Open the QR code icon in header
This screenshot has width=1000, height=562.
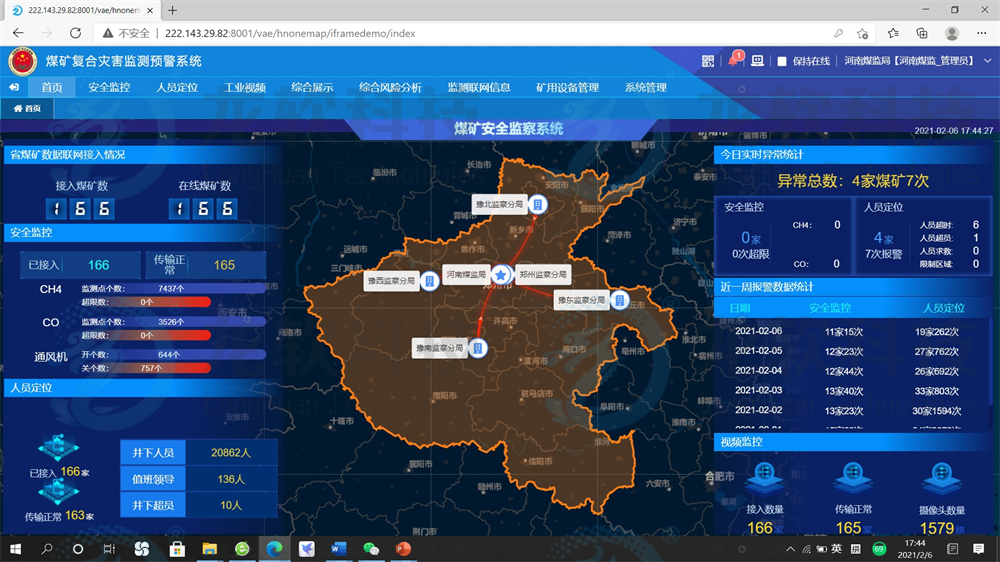709,61
